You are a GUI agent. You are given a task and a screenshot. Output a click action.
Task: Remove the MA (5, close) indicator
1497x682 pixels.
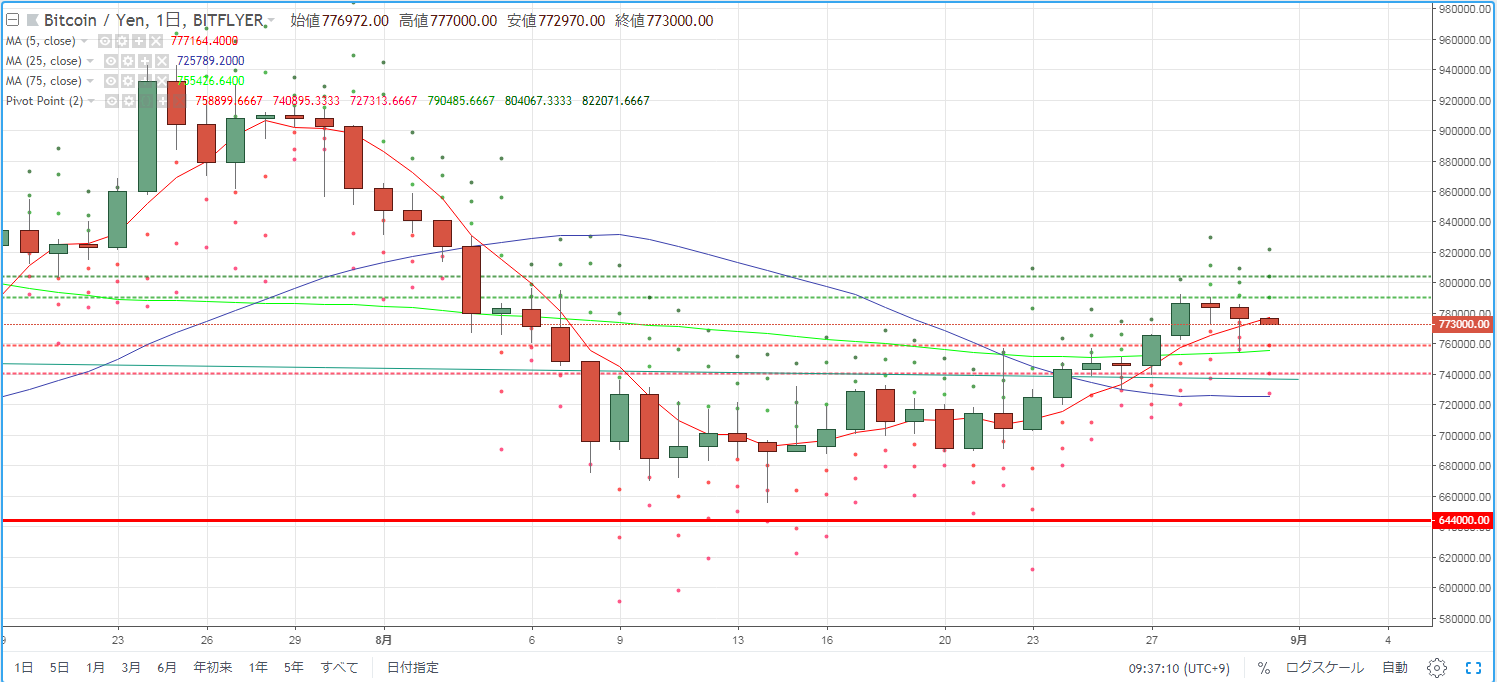(x=155, y=41)
